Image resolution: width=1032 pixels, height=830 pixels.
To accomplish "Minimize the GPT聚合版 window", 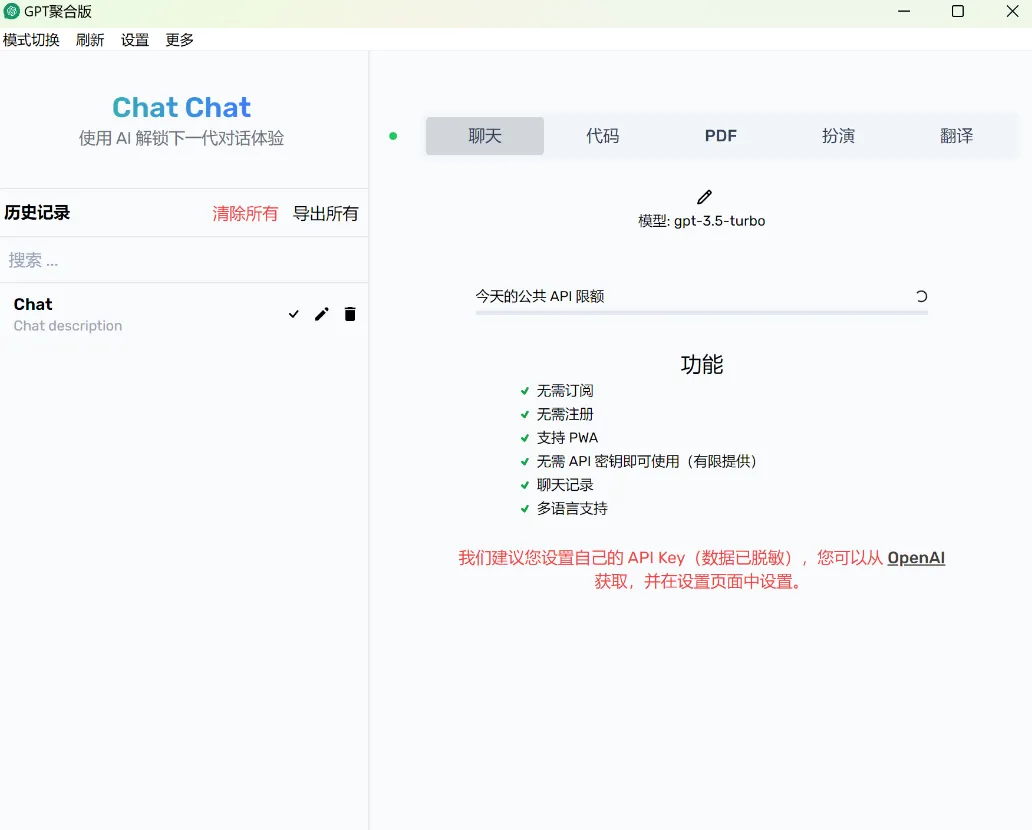I will point(904,11).
